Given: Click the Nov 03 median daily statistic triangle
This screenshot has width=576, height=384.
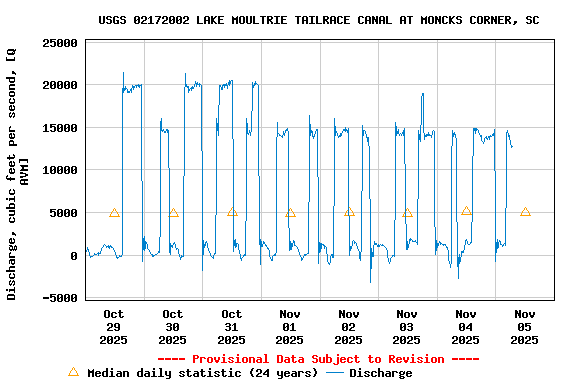Looking at the screenshot, I should click(x=407, y=213).
